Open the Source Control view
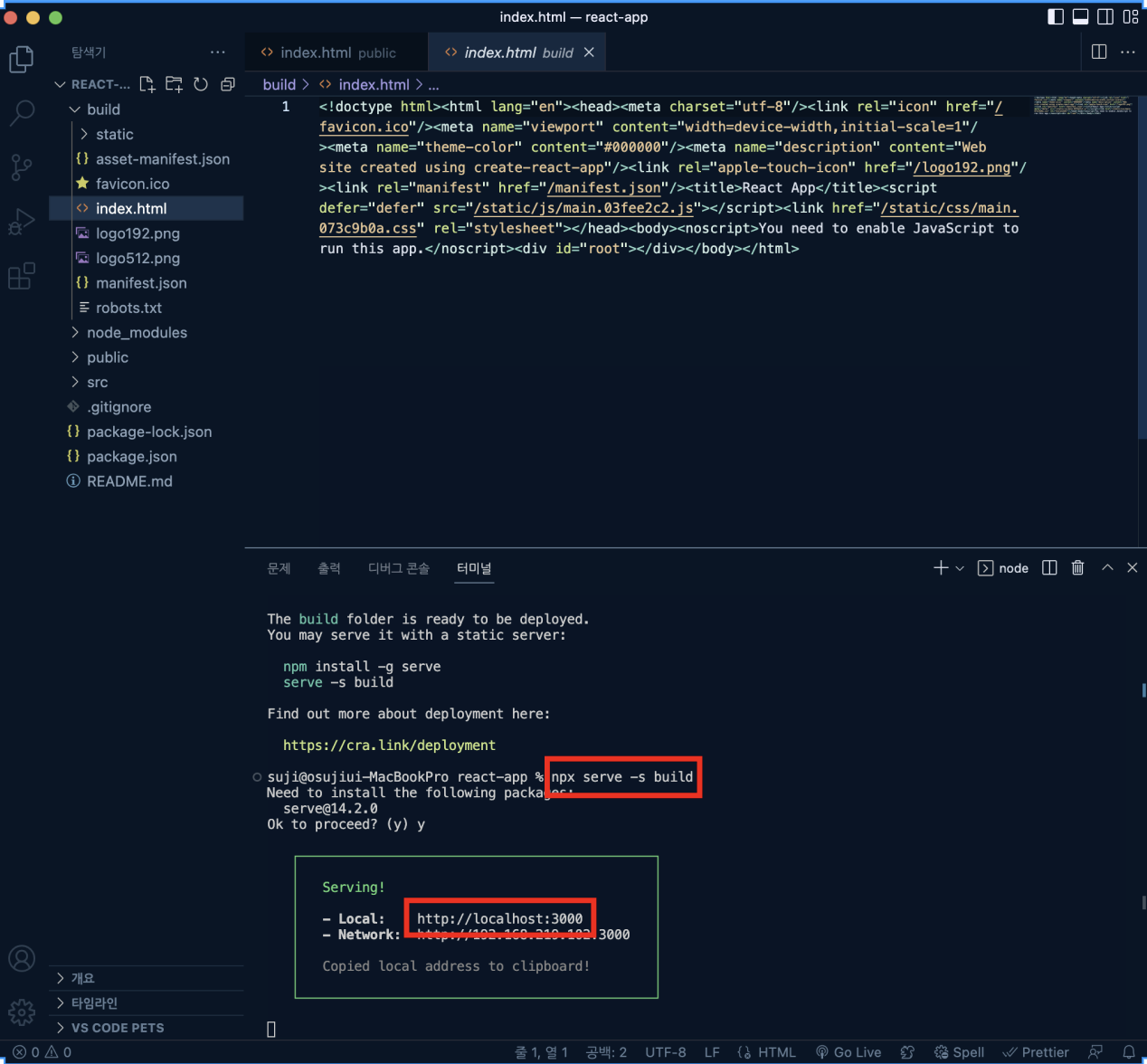Viewport: 1147px width, 1064px height. coord(21,167)
